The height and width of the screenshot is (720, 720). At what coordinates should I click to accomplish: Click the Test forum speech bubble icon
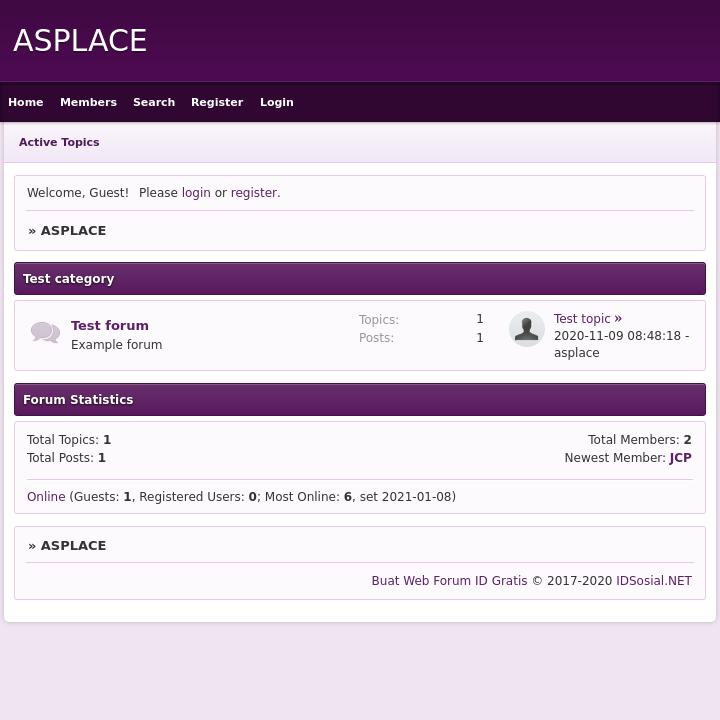45,333
